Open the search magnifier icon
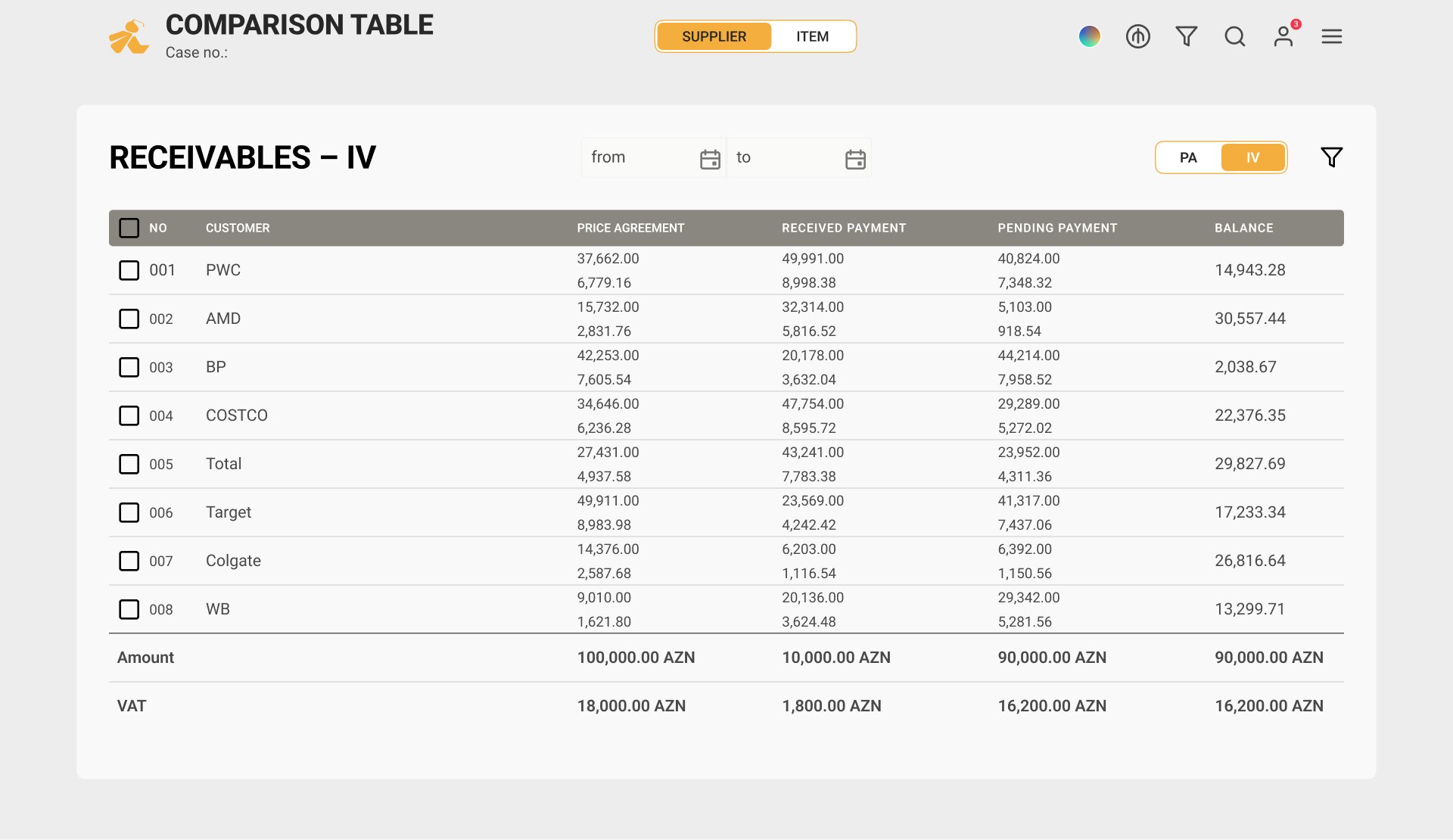The height and width of the screenshot is (840, 1453). 1235,36
